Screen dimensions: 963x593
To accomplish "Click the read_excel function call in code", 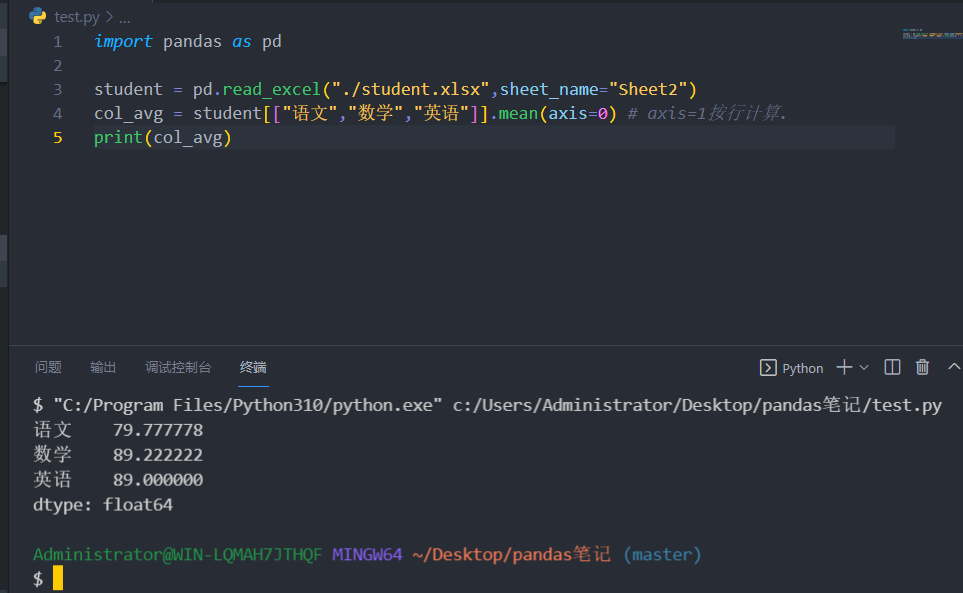I will click(x=271, y=89).
